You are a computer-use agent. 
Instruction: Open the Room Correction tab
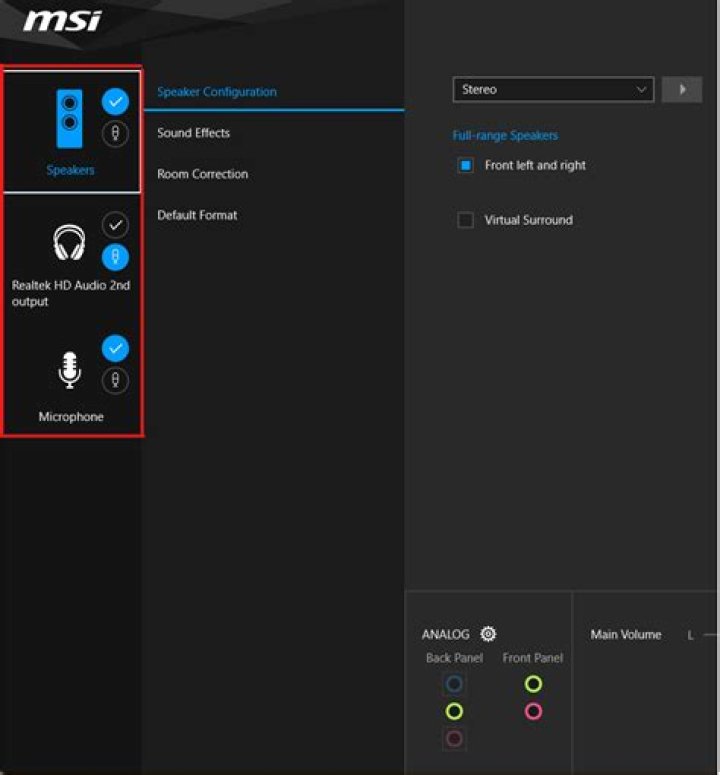coord(203,174)
